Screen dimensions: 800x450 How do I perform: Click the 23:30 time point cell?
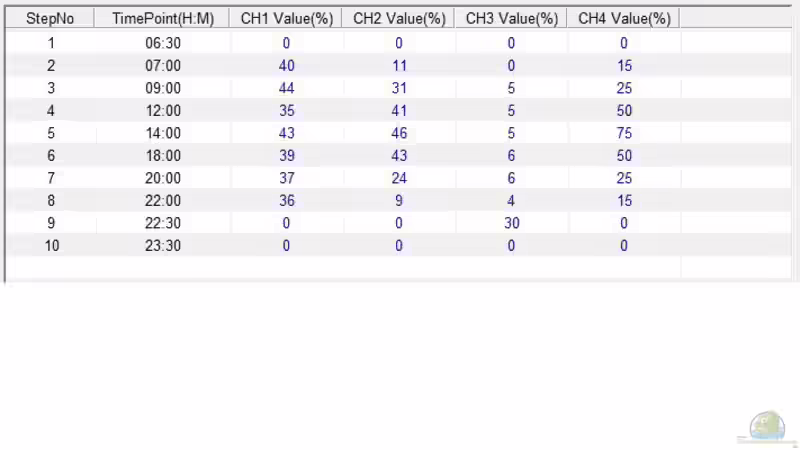[160, 246]
